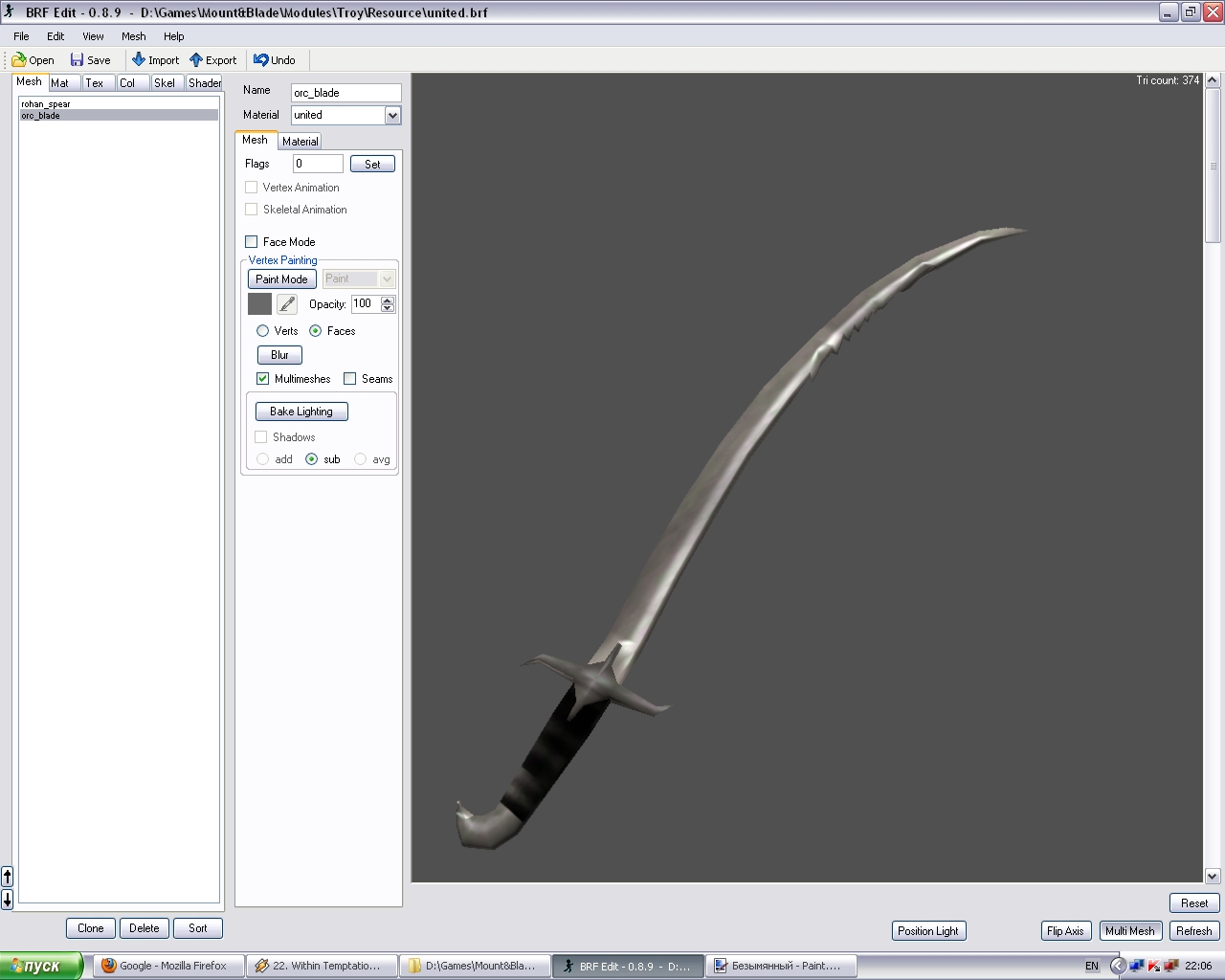The height and width of the screenshot is (980, 1225).
Task: Switch to the Shader tab
Action: click(x=205, y=83)
